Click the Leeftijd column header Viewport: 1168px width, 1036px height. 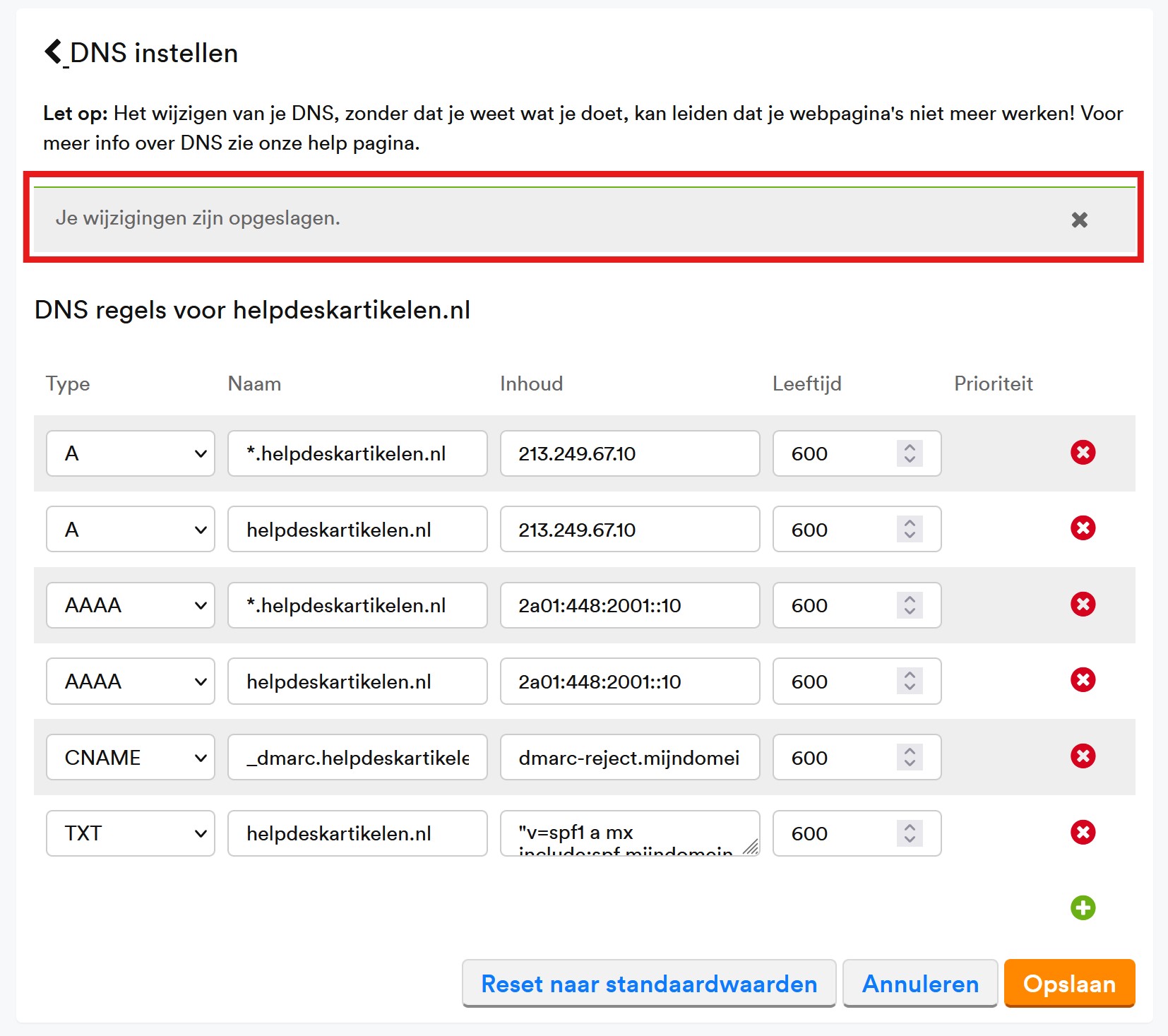pyautogui.click(x=806, y=383)
